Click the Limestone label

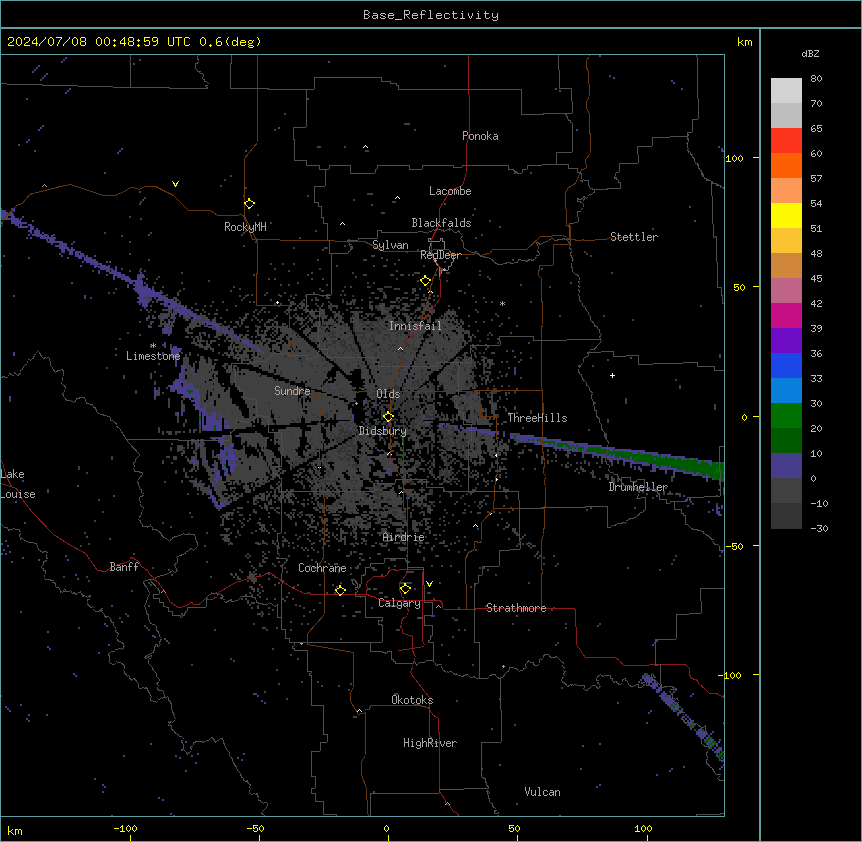point(153,356)
